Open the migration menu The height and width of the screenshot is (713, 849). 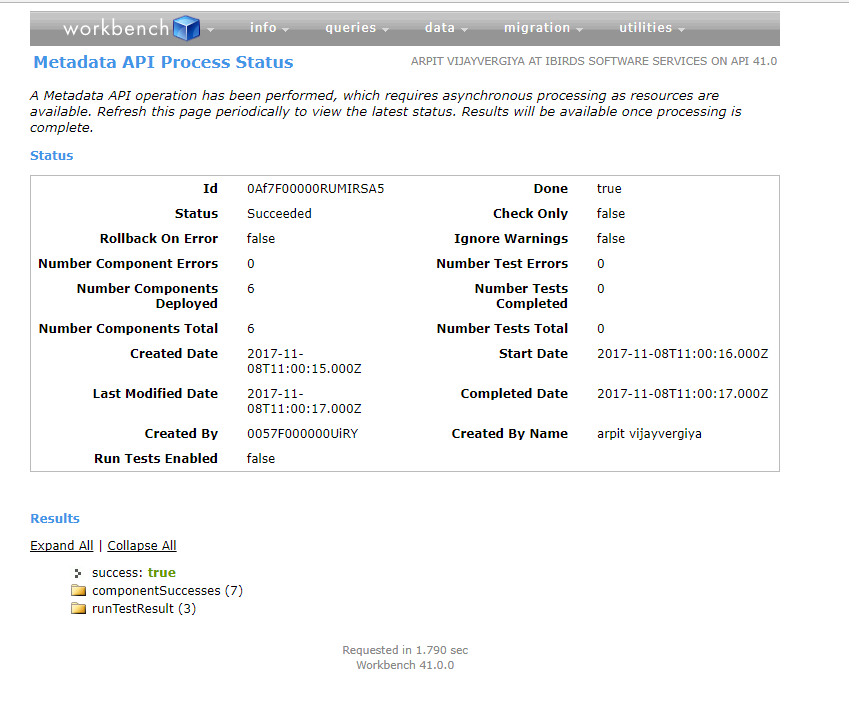543,28
